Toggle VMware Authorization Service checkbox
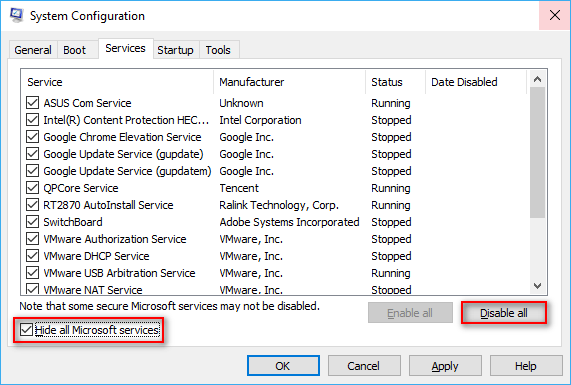Screen dimensions: 571x385 32,239
